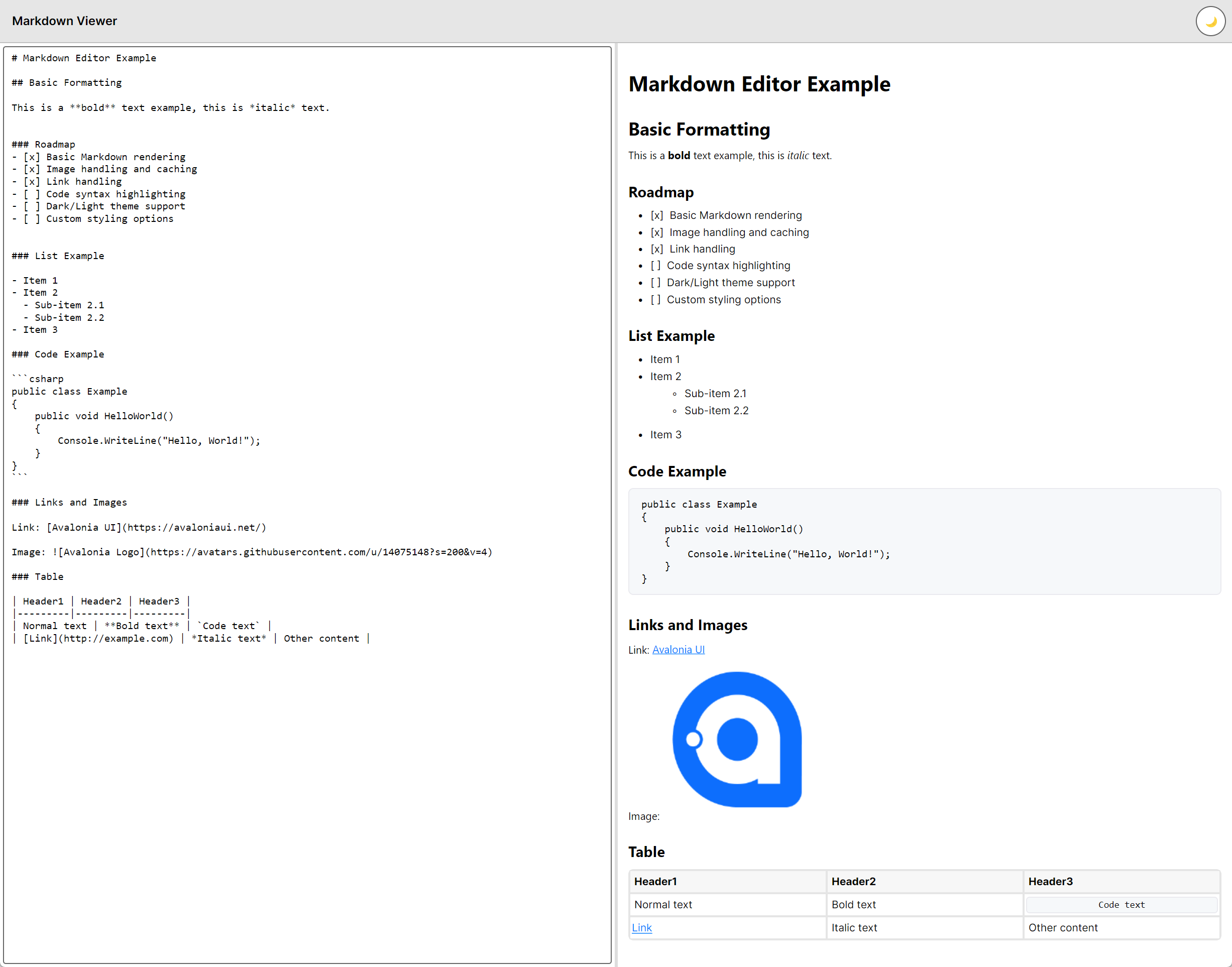1232x967 pixels.
Task: Place cursor on '### Table' source line
Action: 49,576
